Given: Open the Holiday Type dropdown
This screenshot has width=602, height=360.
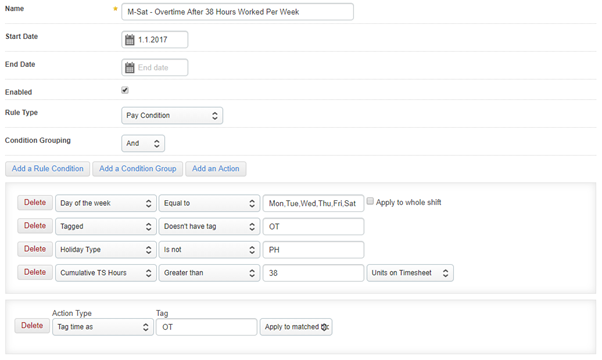Looking at the screenshot, I should coord(106,250).
